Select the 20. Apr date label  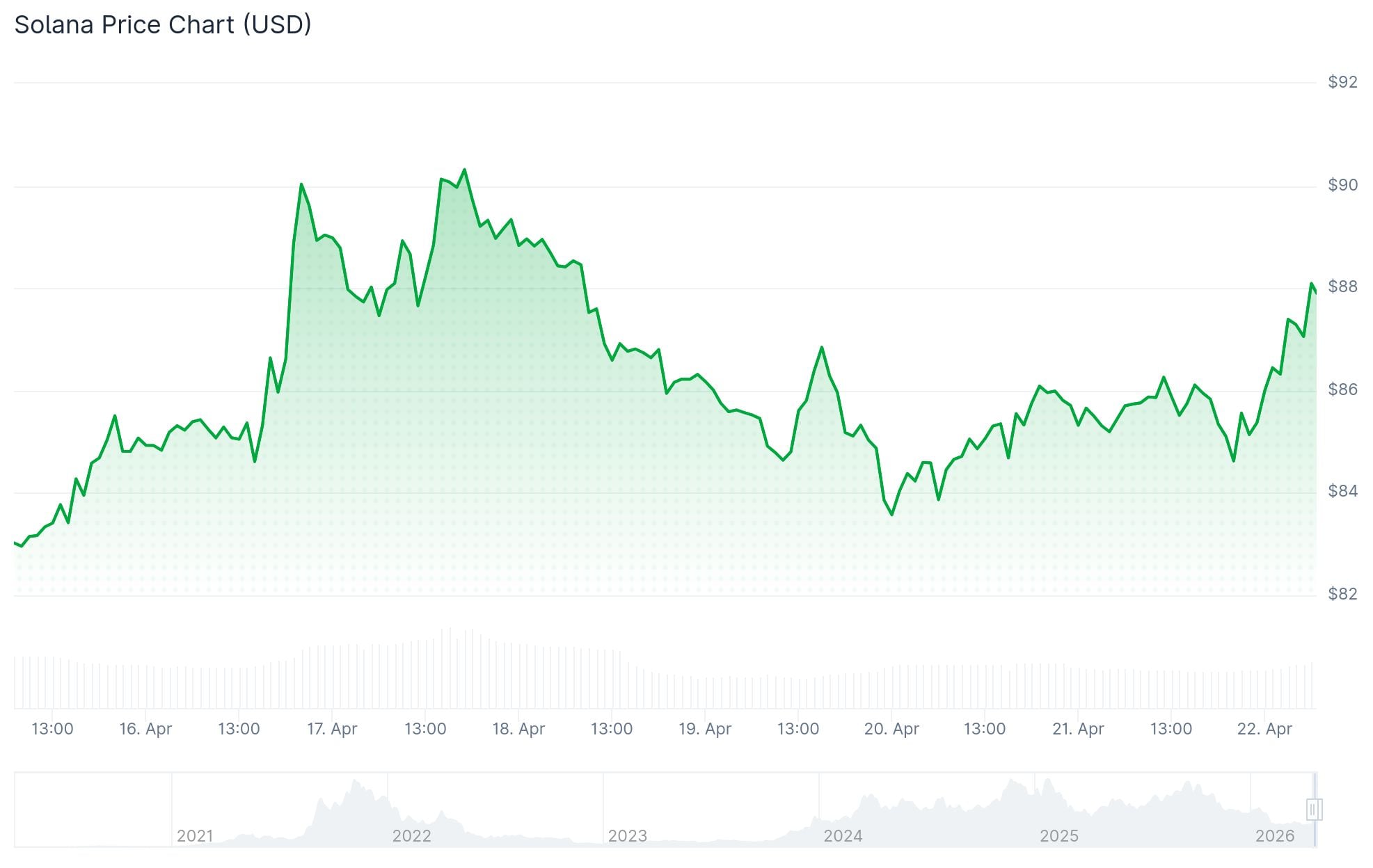(891, 729)
